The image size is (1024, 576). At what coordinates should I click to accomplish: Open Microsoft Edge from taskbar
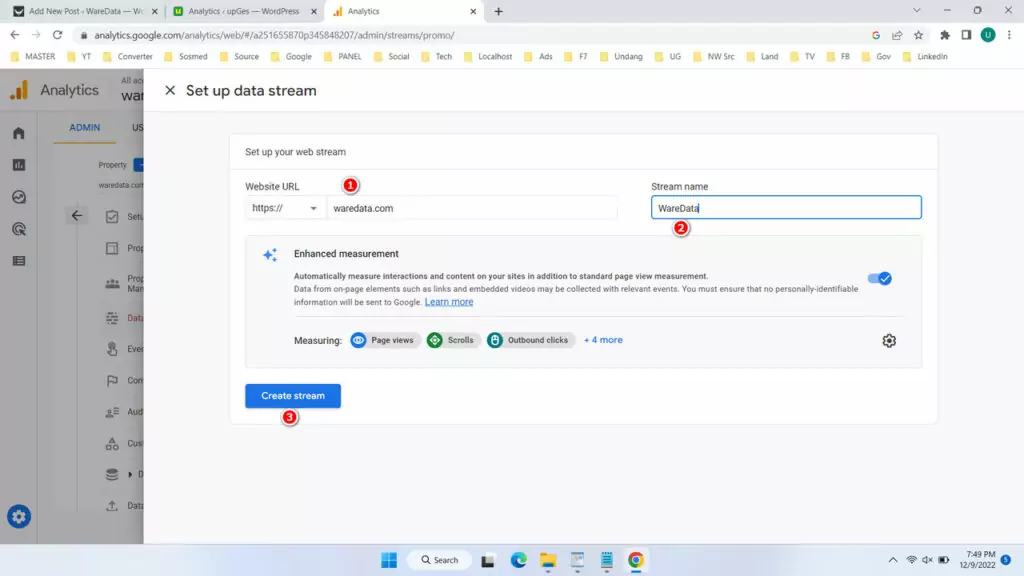(519, 560)
